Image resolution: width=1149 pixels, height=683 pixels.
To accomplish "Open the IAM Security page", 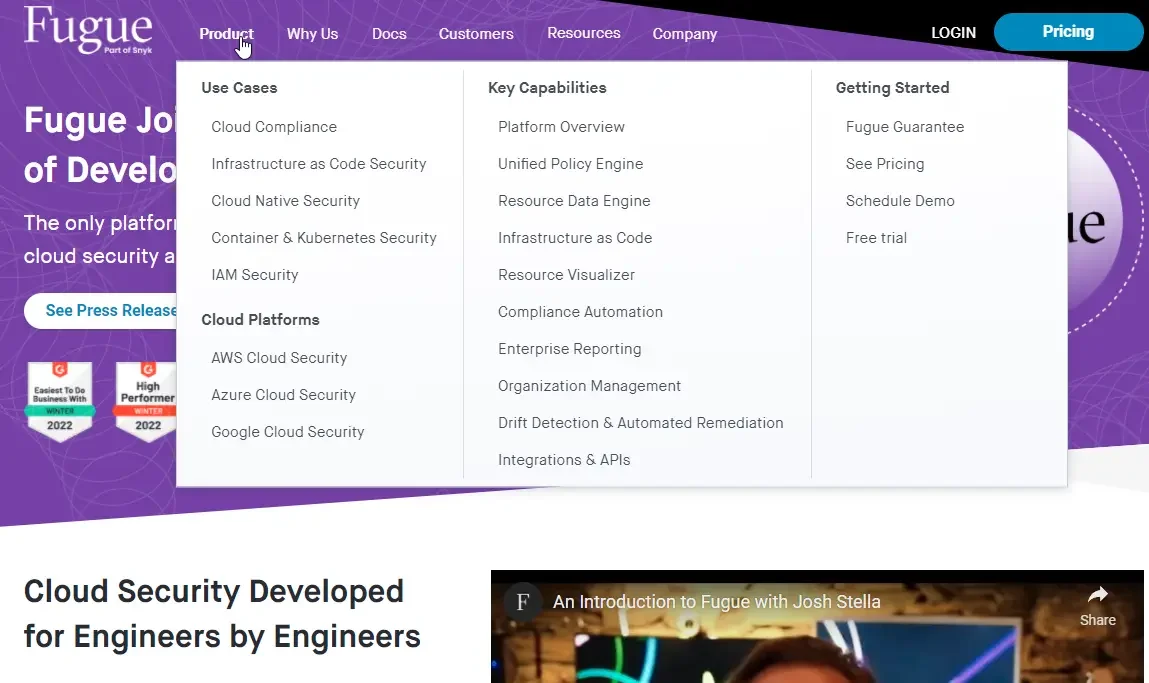I will tap(255, 275).
